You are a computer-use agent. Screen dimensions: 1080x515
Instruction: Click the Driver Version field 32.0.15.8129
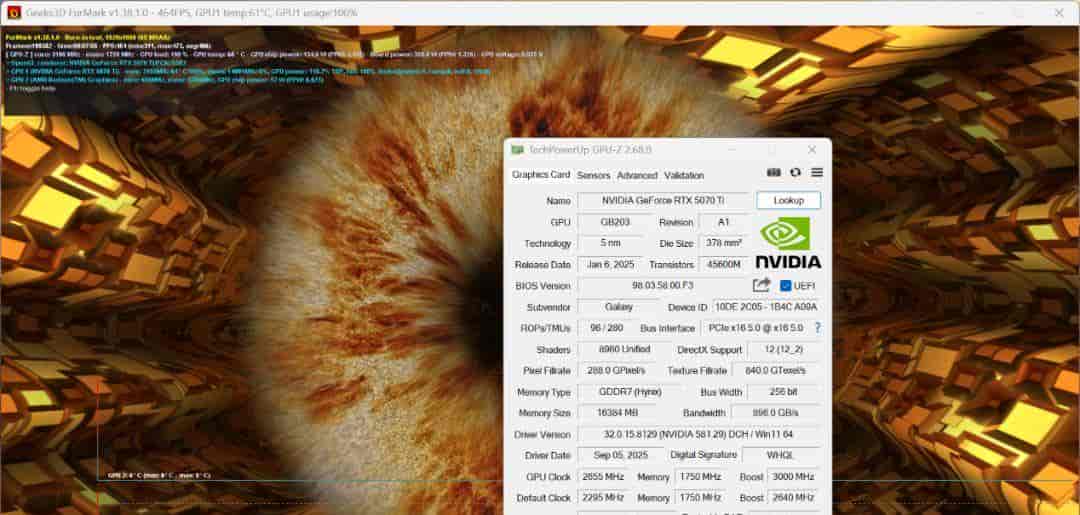coord(699,434)
